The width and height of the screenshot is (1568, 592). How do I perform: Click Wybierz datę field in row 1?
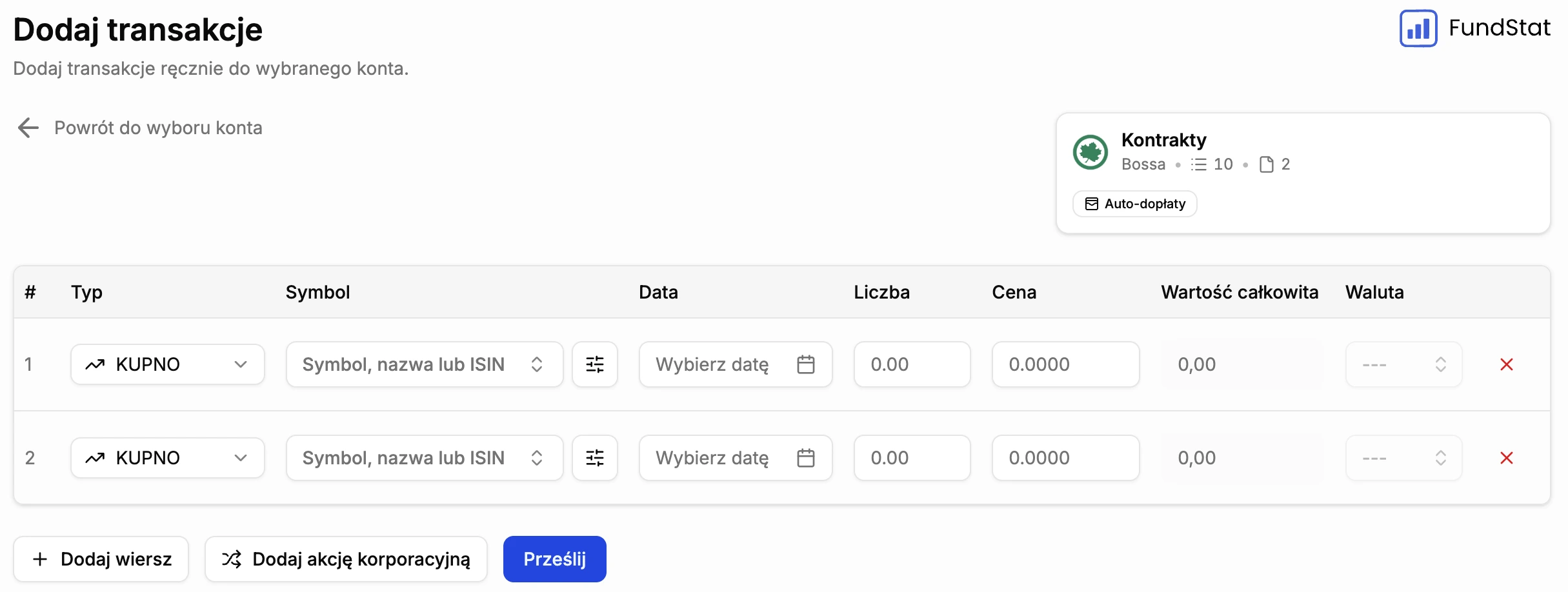tap(736, 364)
